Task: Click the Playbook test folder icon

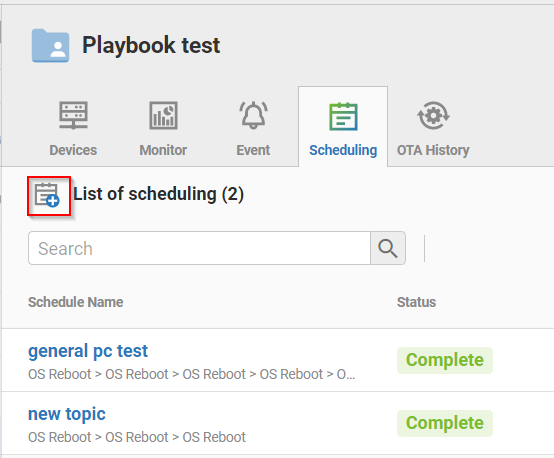Action: pos(50,46)
